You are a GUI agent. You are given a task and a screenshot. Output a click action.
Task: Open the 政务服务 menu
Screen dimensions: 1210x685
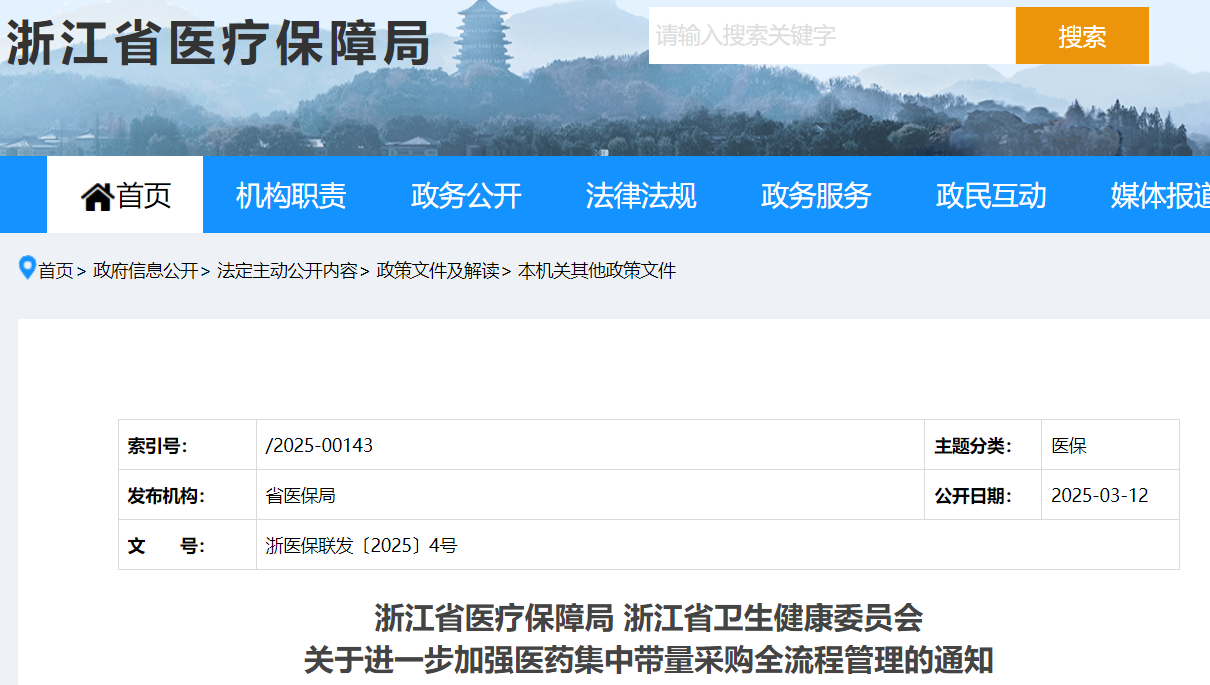[816, 195]
